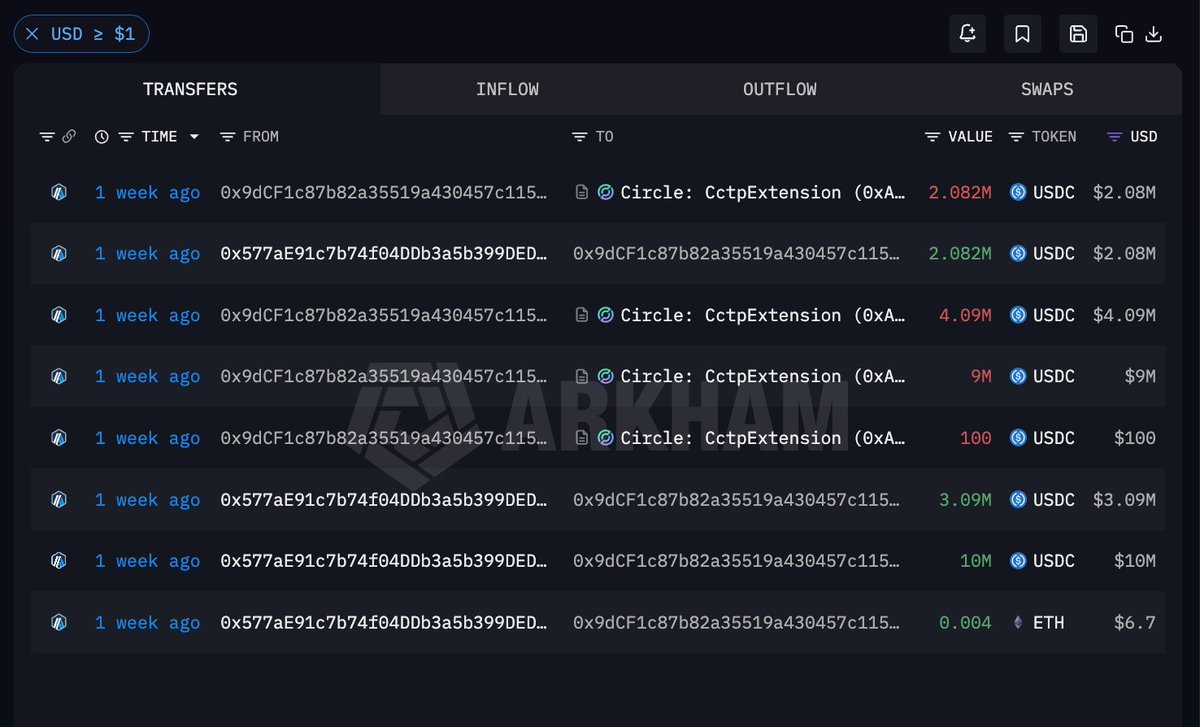The image size is (1200, 727).
Task: Open Circle: CctpExtension in $100 row
Action: pos(764,438)
